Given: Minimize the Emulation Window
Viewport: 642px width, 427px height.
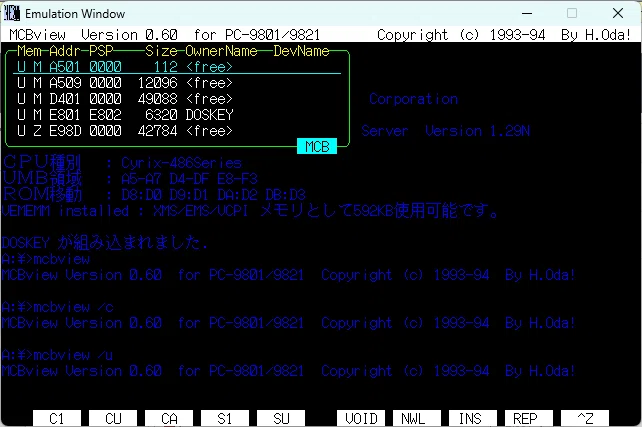Looking at the screenshot, I should [527, 14].
